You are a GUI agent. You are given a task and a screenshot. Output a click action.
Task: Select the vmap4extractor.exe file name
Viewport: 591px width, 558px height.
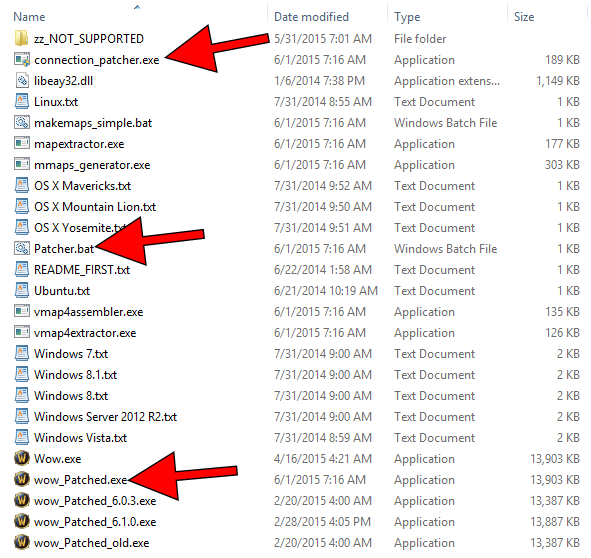(x=85, y=333)
